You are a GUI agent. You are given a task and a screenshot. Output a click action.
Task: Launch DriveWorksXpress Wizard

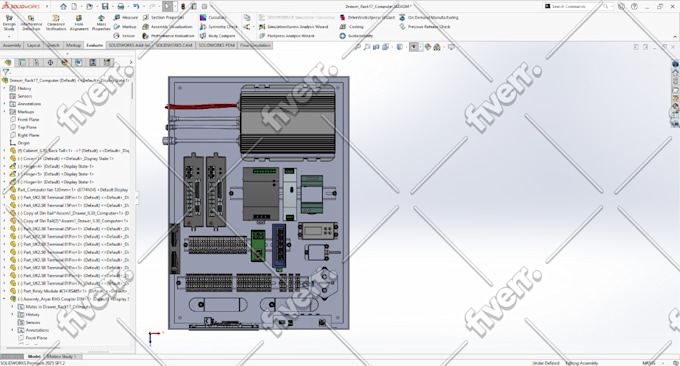click(367, 17)
